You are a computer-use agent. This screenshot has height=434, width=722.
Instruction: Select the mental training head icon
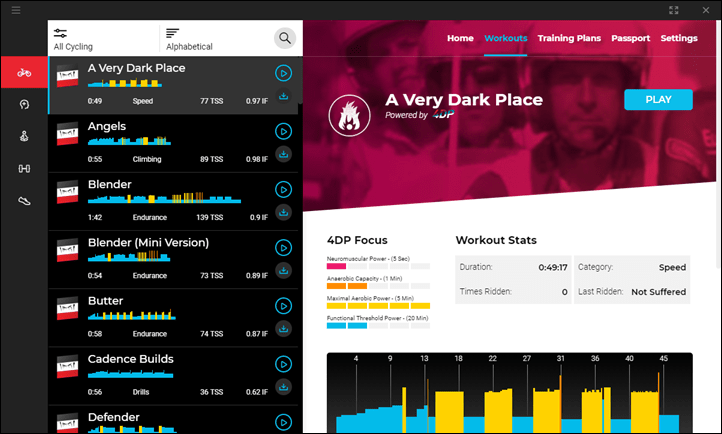tap(24, 104)
